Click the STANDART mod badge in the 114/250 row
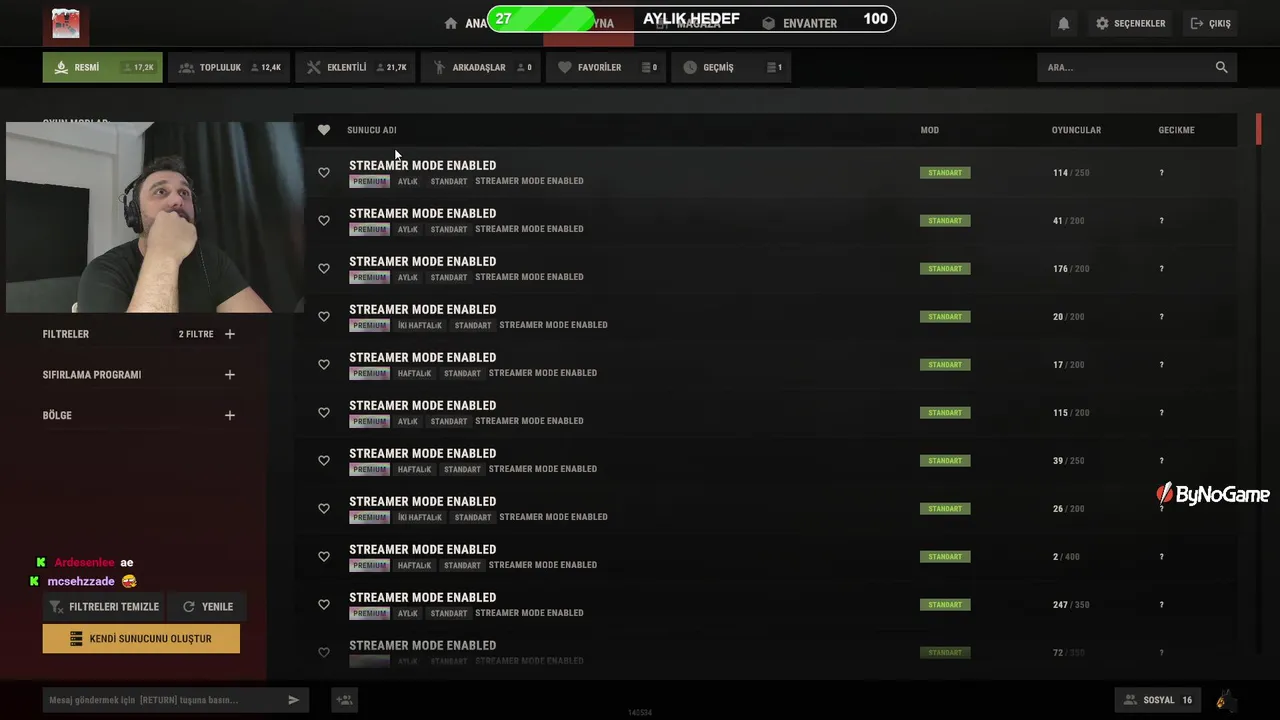Image resolution: width=1280 pixels, height=720 pixels. coord(945,173)
